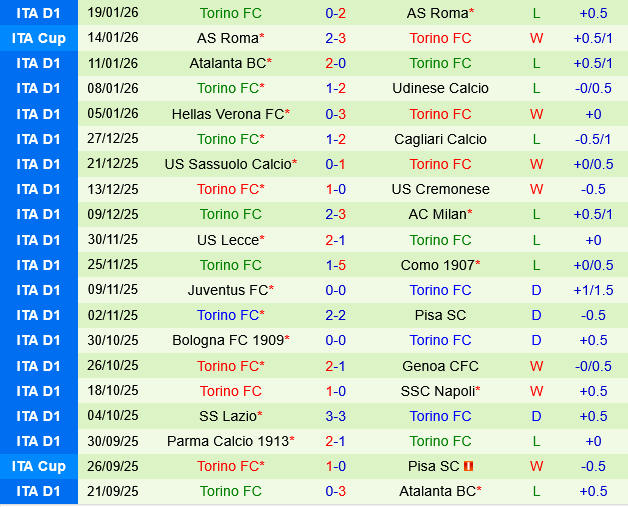Click the Bologna FC 1909 team name

point(227,340)
